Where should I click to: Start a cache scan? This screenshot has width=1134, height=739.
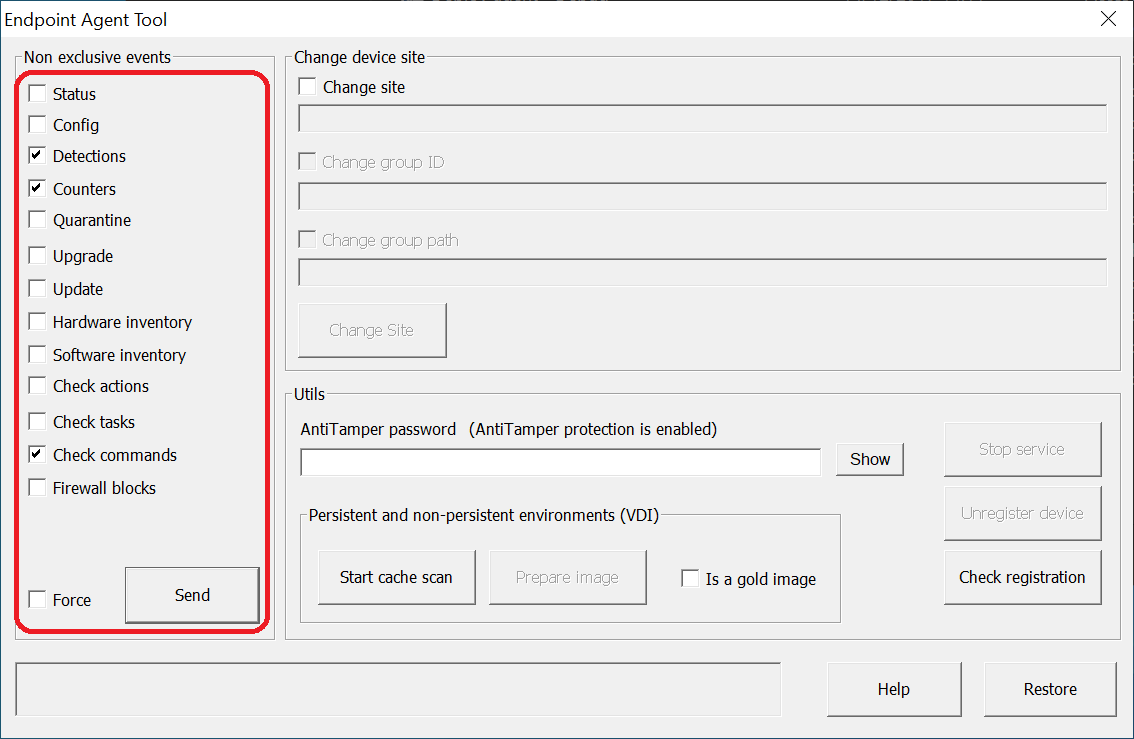(396, 577)
